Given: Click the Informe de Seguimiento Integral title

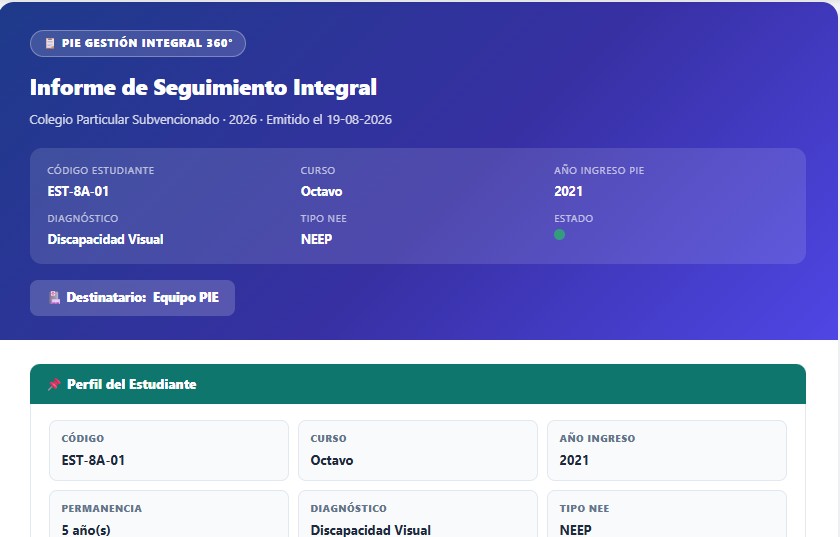Looking at the screenshot, I should click(x=204, y=87).
